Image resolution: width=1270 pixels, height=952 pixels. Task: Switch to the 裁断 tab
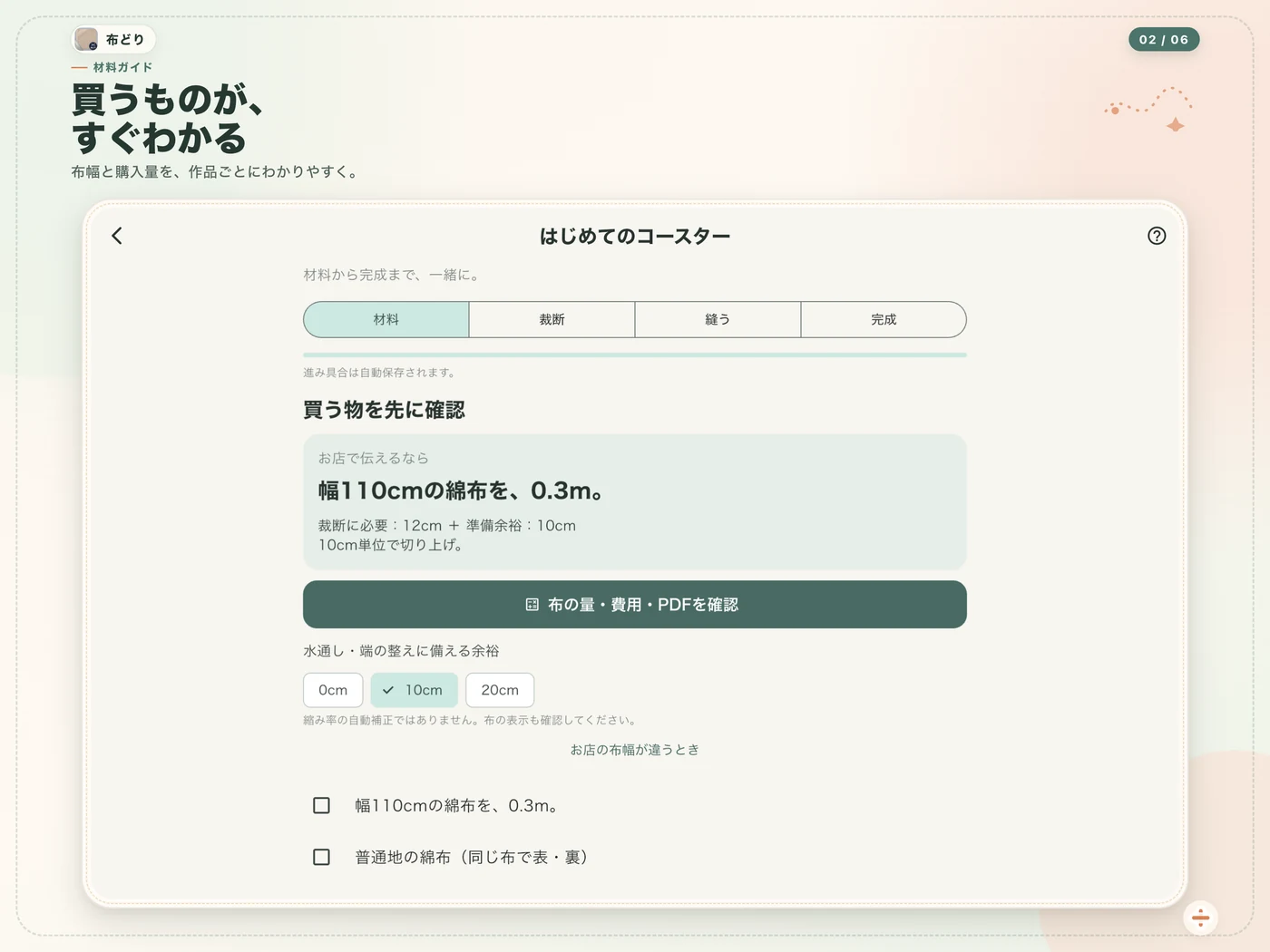(x=552, y=319)
